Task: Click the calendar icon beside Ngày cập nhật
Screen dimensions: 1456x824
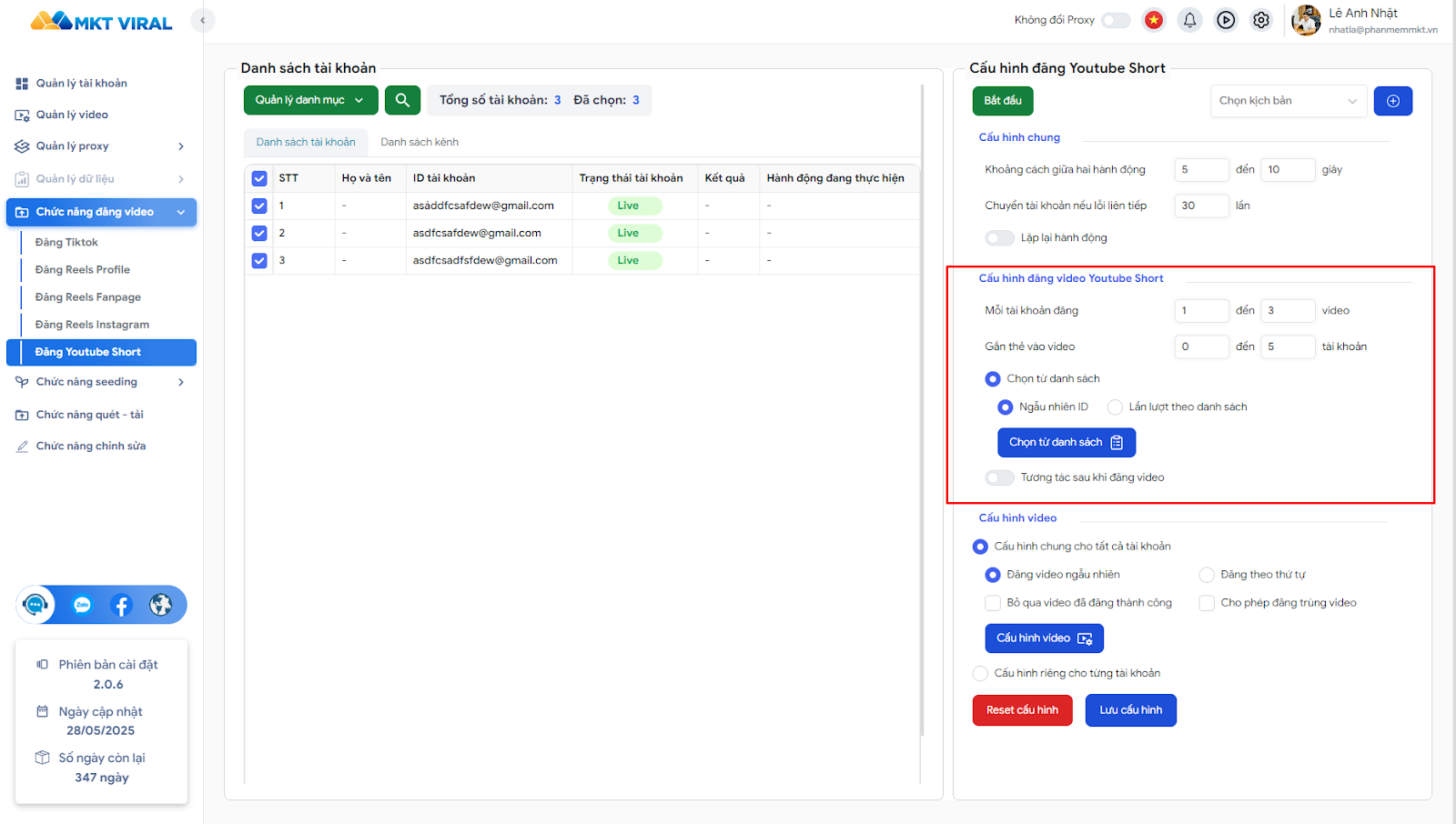Action: [x=42, y=711]
